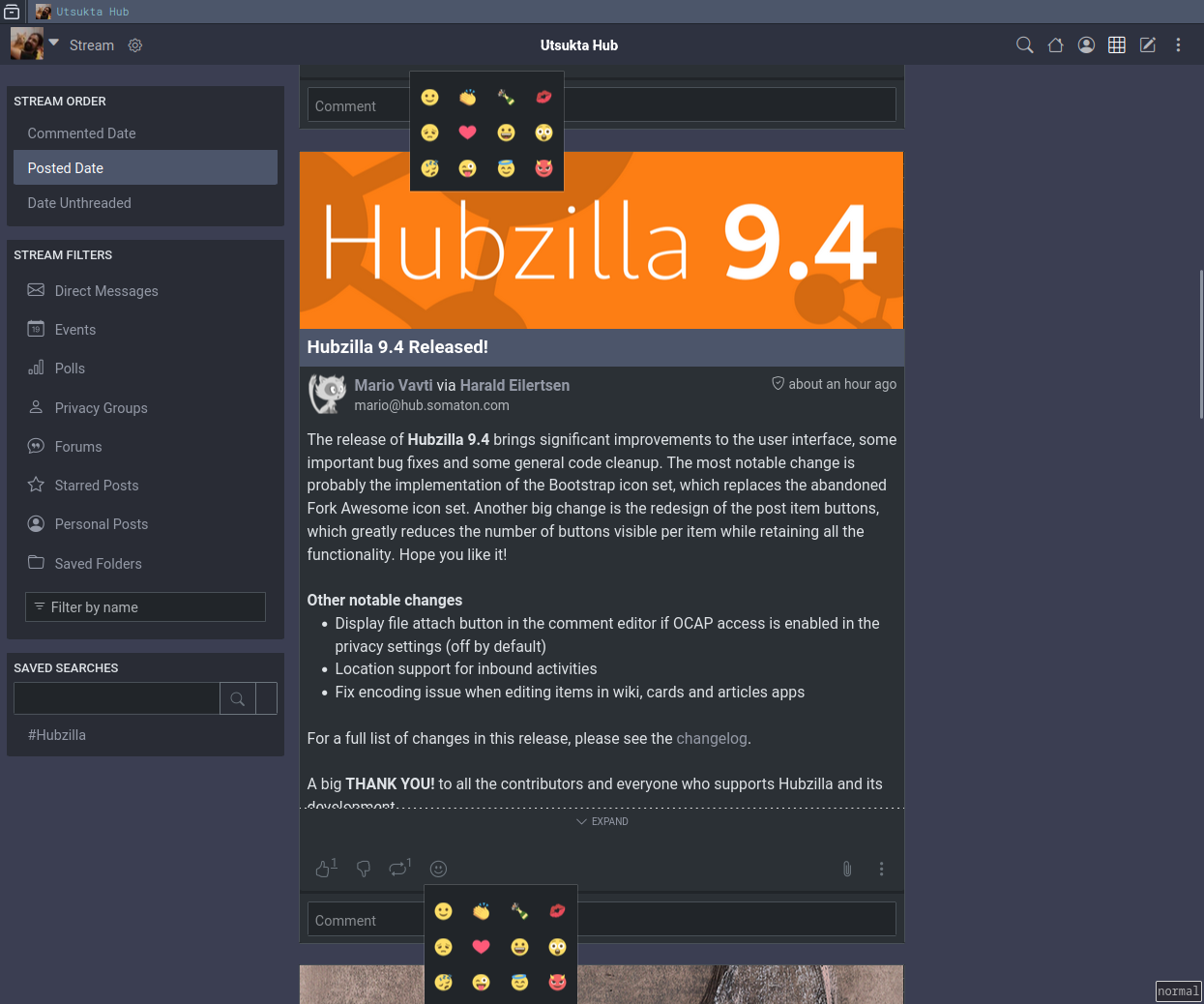Open the navbar three-dot overflow menu

pos(1178,45)
